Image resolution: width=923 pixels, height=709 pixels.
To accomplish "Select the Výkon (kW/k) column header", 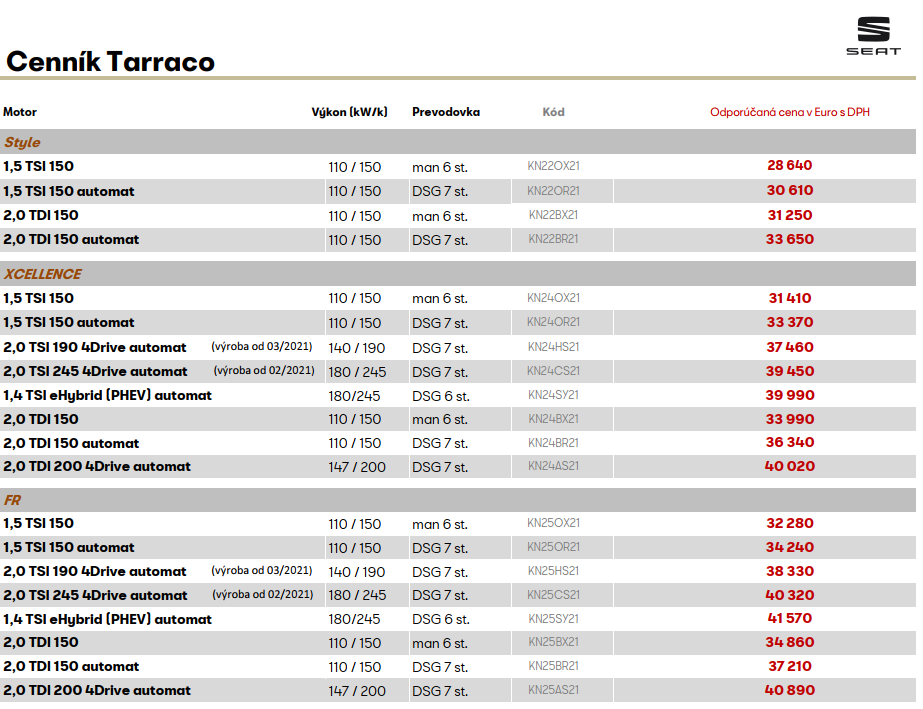I will tap(349, 112).
